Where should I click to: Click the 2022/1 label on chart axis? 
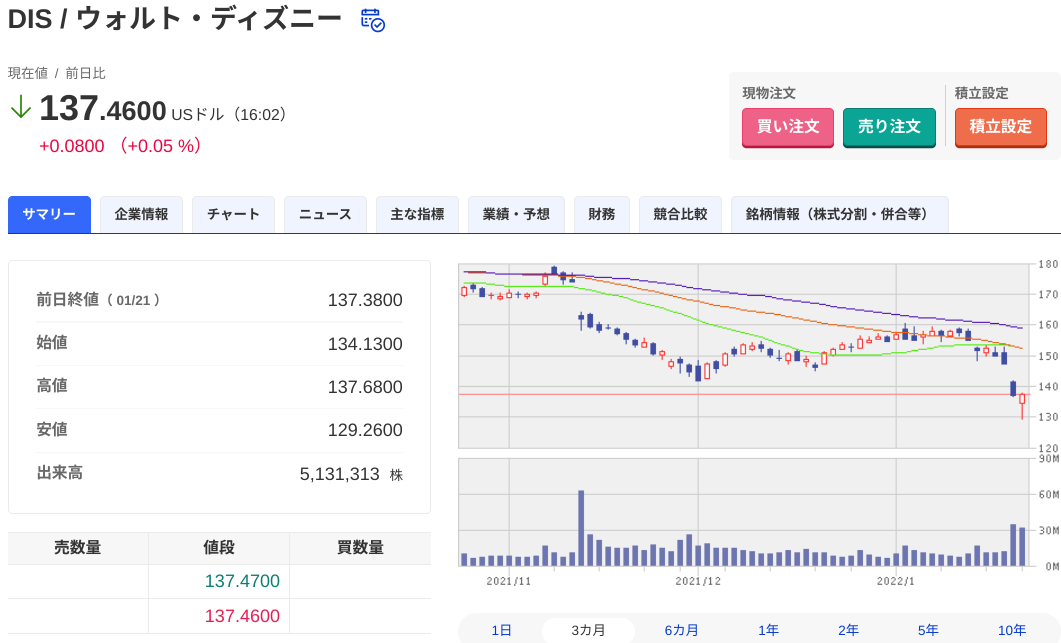[x=895, y=581]
